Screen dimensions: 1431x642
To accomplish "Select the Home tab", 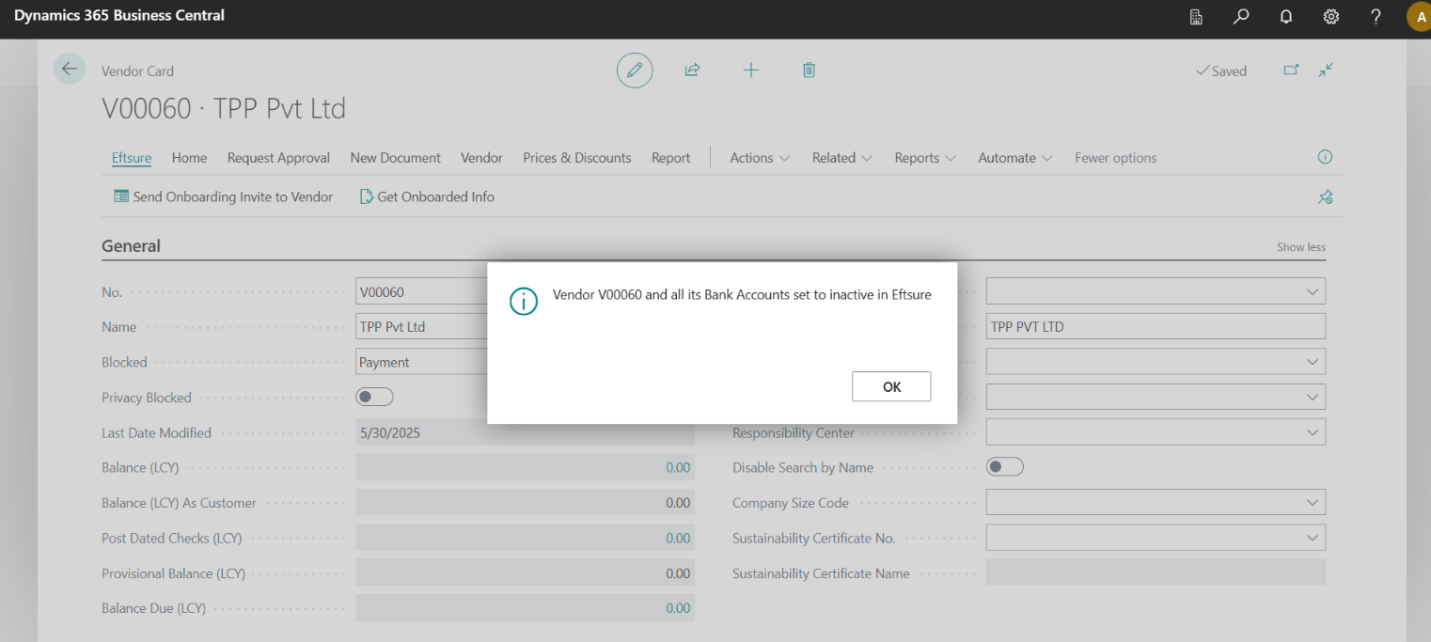I will point(189,158).
